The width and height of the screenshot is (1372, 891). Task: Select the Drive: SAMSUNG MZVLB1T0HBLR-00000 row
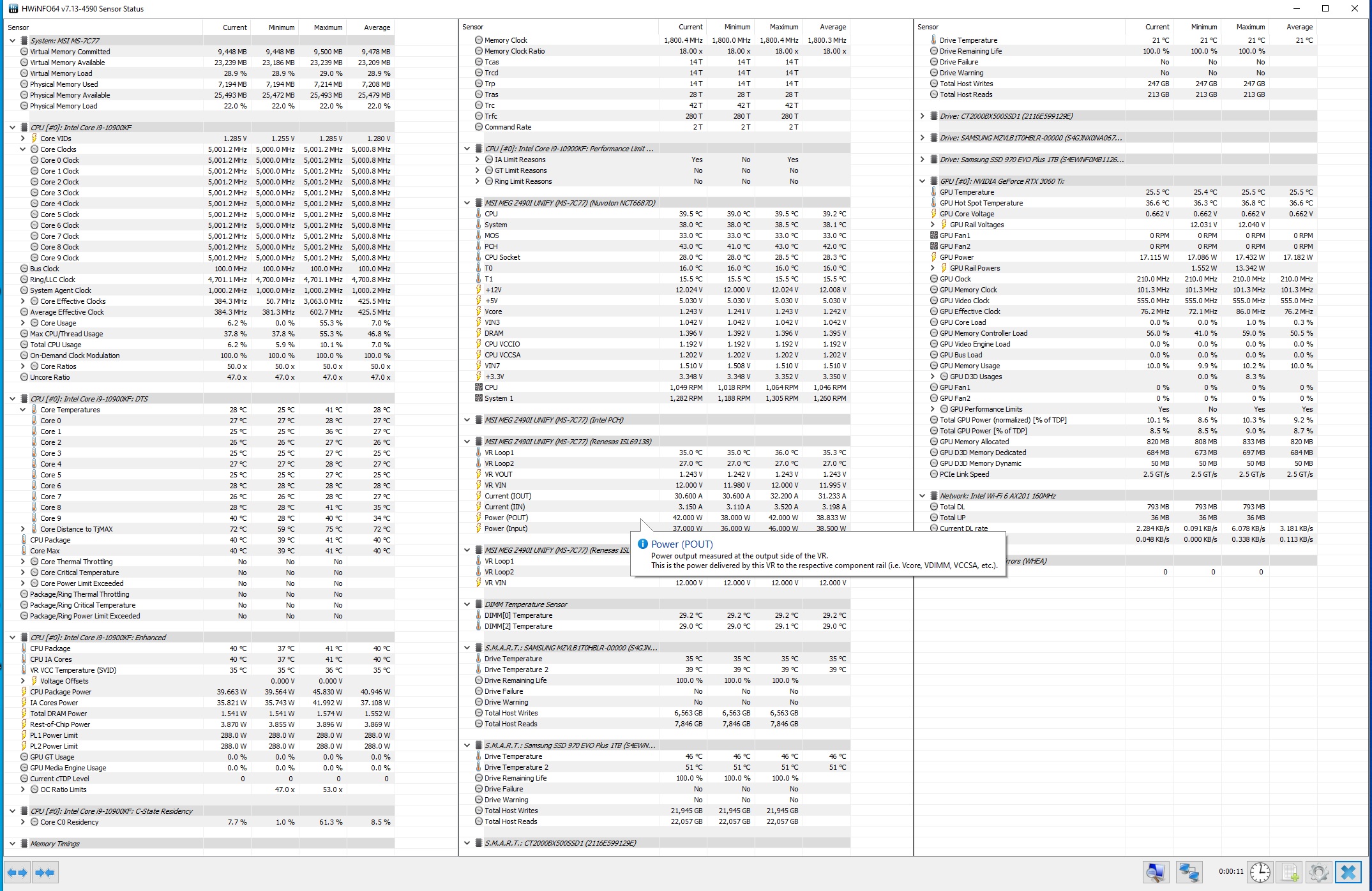pos(1117,138)
